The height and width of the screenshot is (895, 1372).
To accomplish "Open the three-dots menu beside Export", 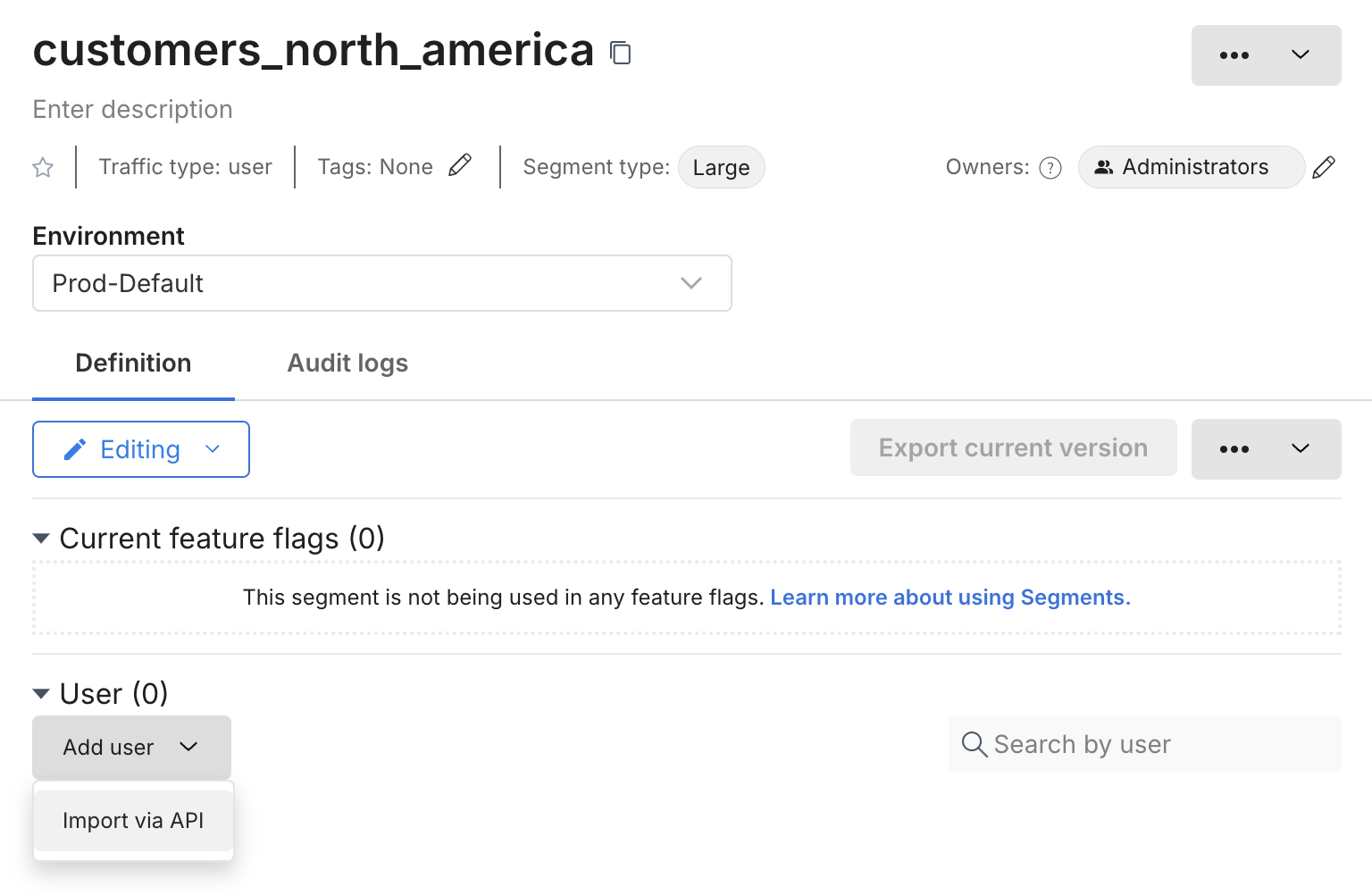I will click(x=1265, y=449).
